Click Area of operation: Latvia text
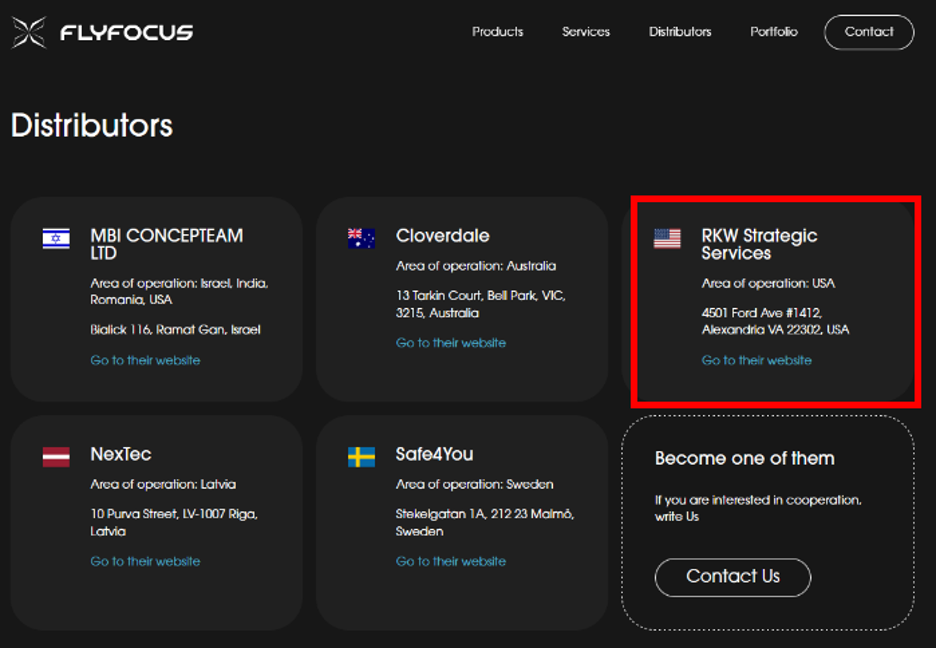Image resolution: width=936 pixels, height=648 pixels. [x=163, y=485]
